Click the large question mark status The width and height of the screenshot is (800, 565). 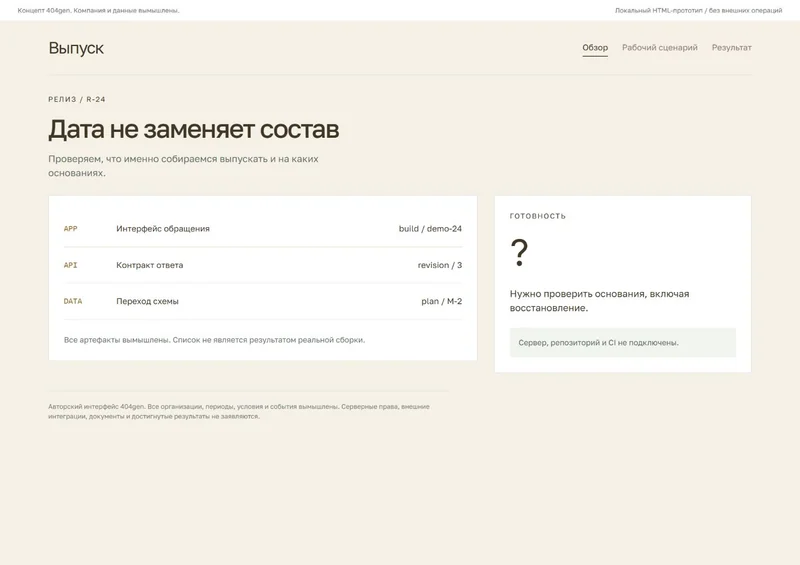click(519, 252)
